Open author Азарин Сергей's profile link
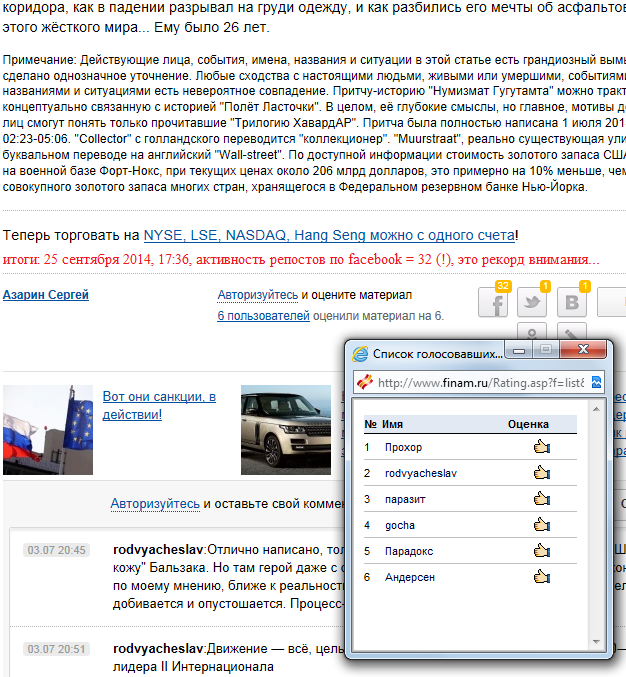This screenshot has height=677, width=626. tap(46, 295)
